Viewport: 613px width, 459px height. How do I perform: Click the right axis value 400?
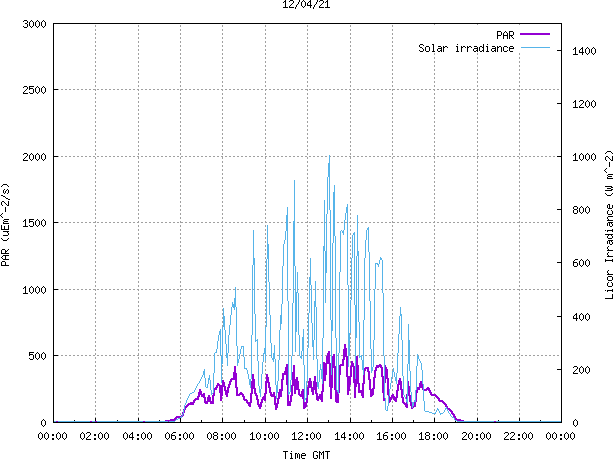[581, 317]
